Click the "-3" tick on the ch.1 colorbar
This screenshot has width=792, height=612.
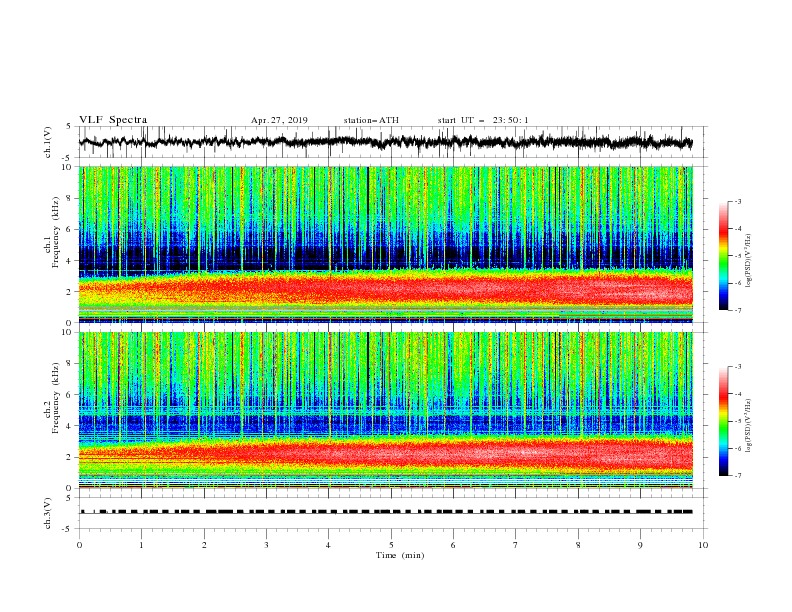point(738,201)
